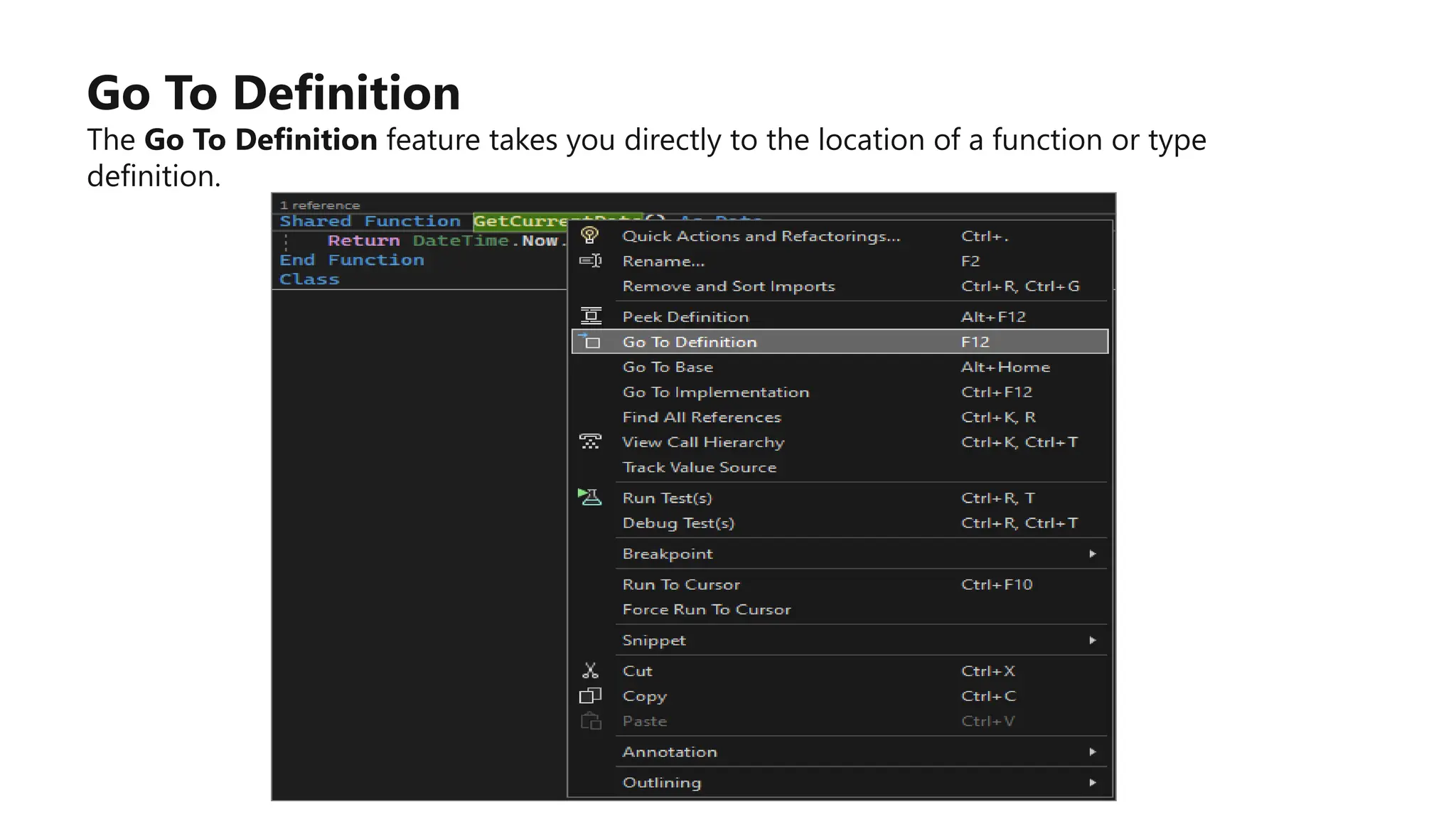Select Run Test(s)
The width and height of the screenshot is (1456, 819).
840,498
